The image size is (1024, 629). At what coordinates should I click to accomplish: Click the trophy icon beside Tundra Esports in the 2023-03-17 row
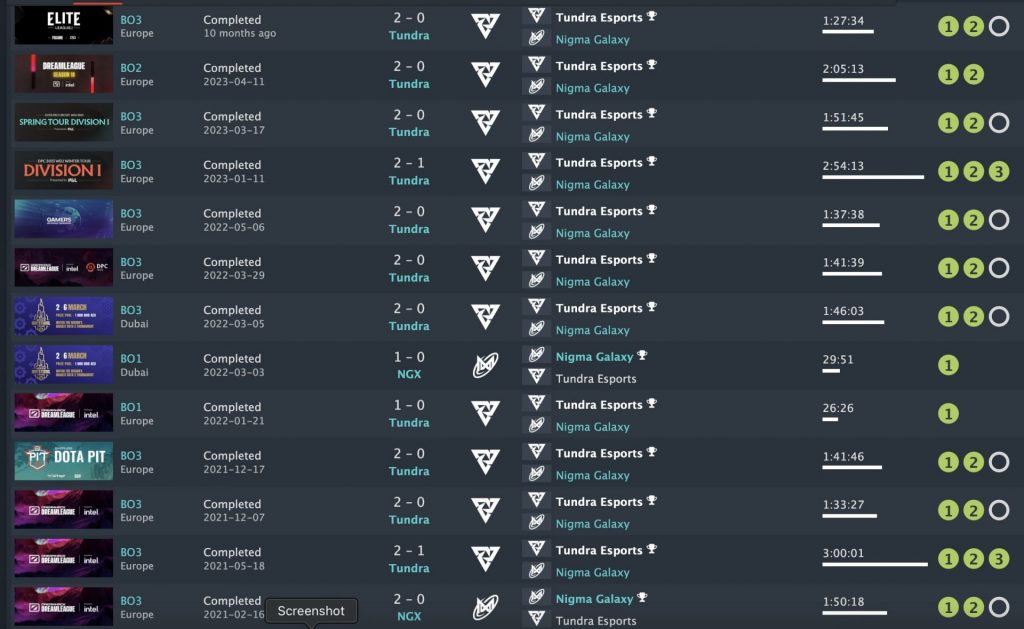652,114
